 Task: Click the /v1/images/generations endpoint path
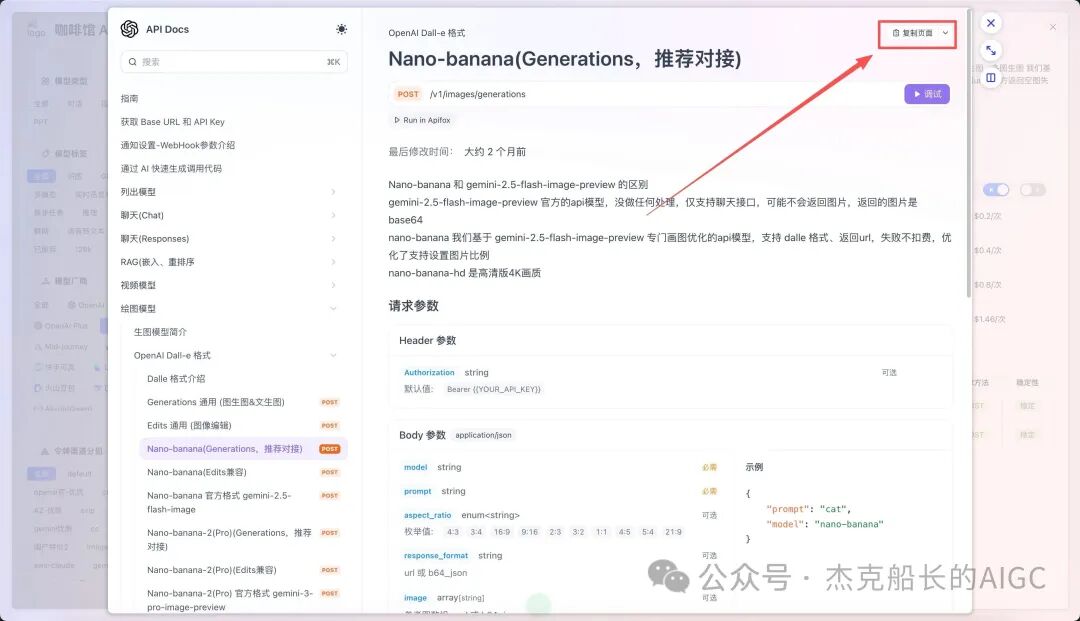(x=477, y=94)
